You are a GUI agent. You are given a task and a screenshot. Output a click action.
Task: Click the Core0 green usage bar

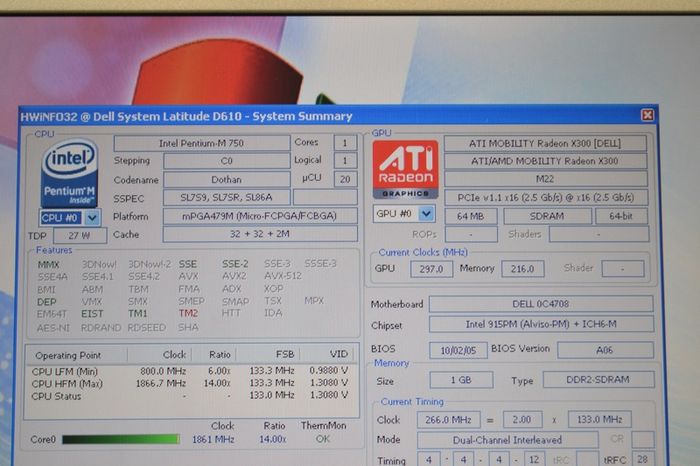coord(121,439)
